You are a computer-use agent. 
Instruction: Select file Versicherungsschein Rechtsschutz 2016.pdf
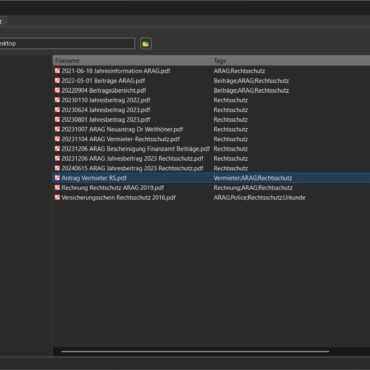118,197
